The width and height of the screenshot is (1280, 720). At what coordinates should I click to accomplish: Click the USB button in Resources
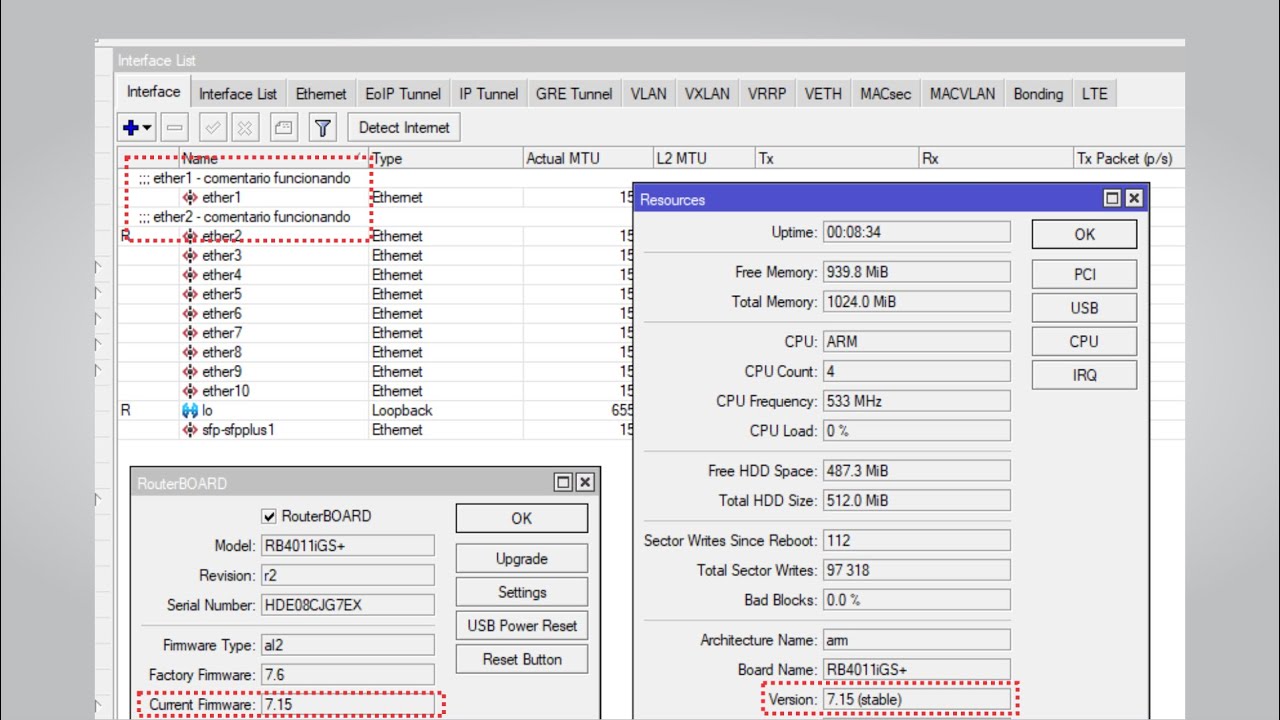point(1084,308)
